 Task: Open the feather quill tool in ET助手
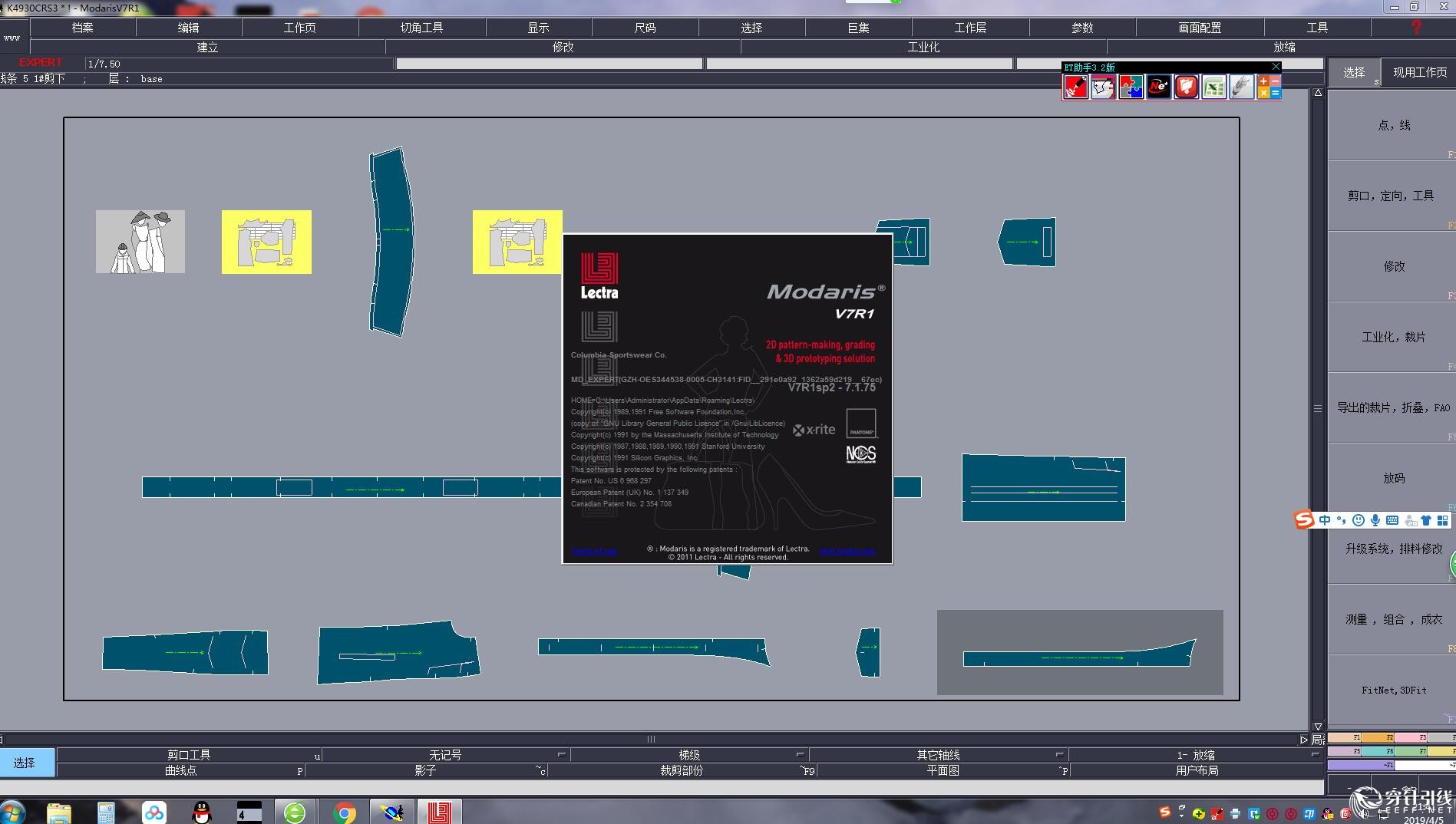(x=1241, y=87)
